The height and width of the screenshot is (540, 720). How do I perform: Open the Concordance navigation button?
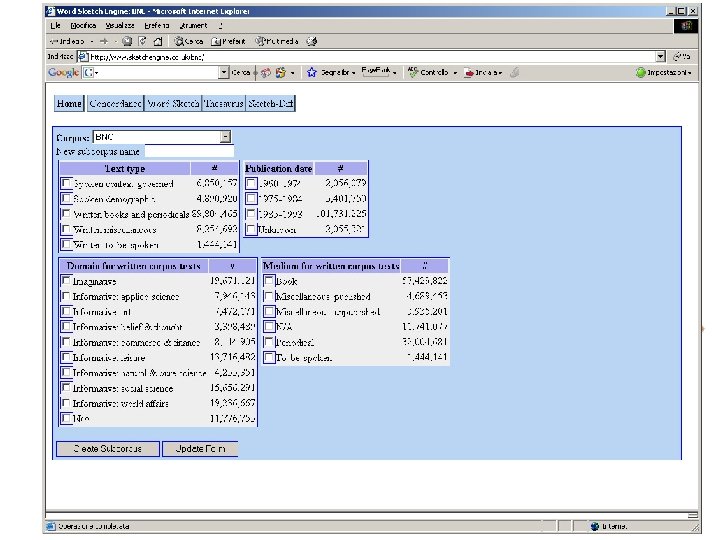pyautogui.click(x=115, y=104)
